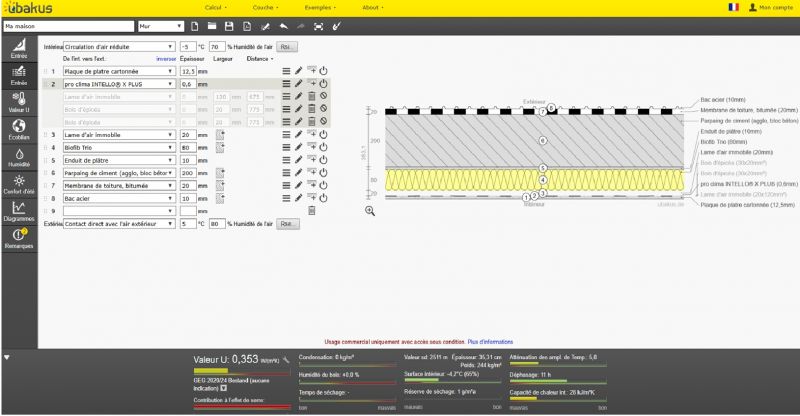
Task: Open the Distance column dropdown
Action: (260, 59)
